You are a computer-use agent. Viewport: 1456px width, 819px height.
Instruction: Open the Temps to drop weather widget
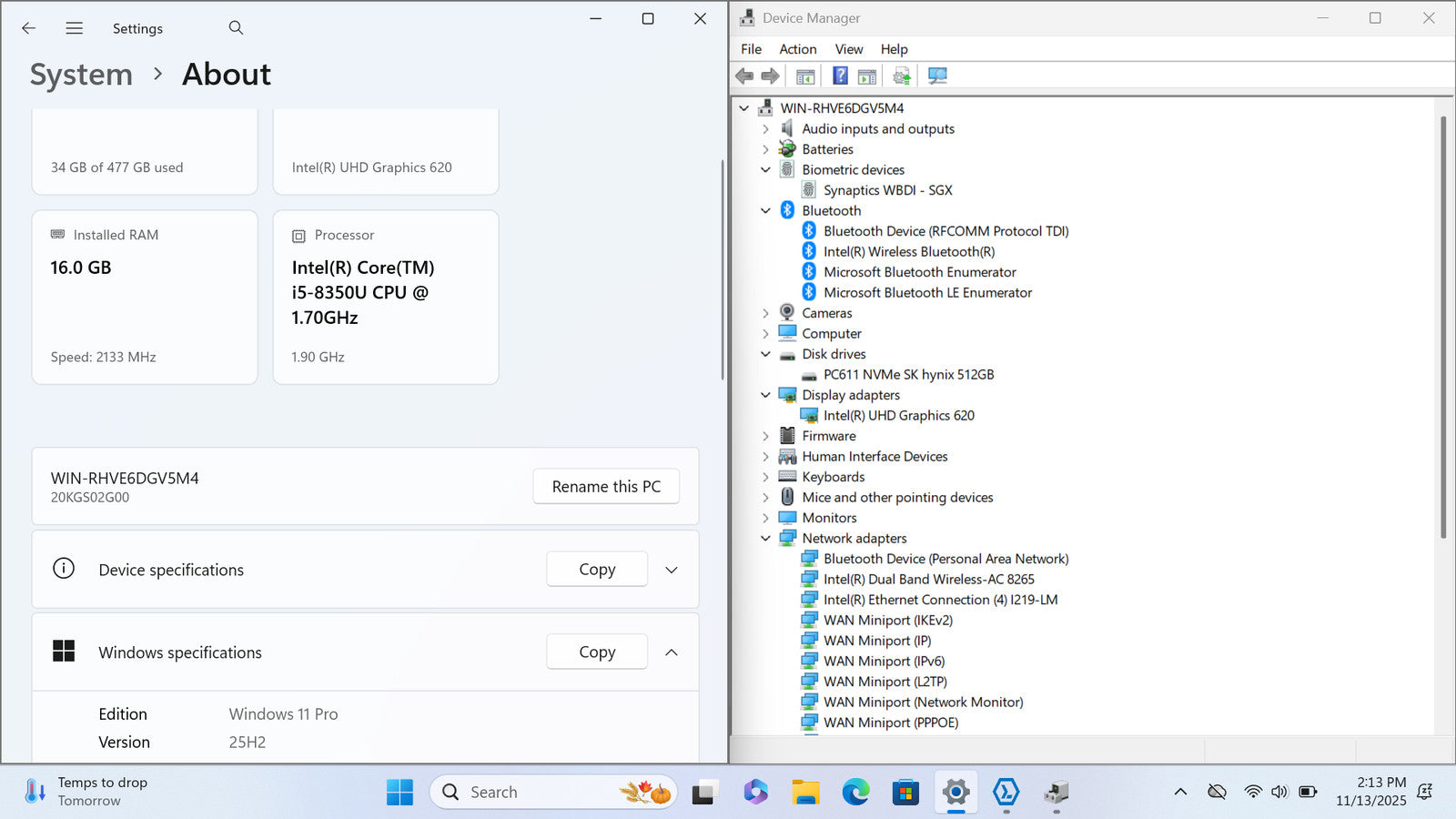(x=86, y=792)
